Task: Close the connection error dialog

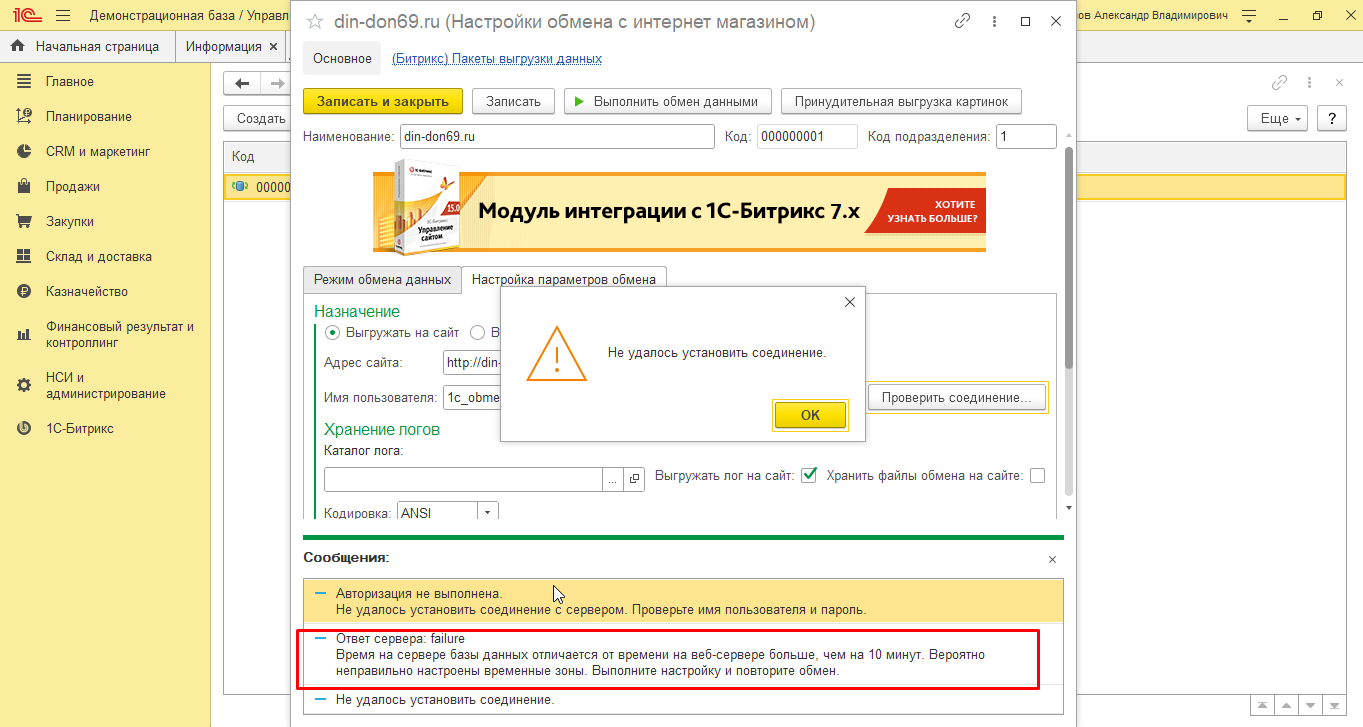Action: click(x=850, y=302)
